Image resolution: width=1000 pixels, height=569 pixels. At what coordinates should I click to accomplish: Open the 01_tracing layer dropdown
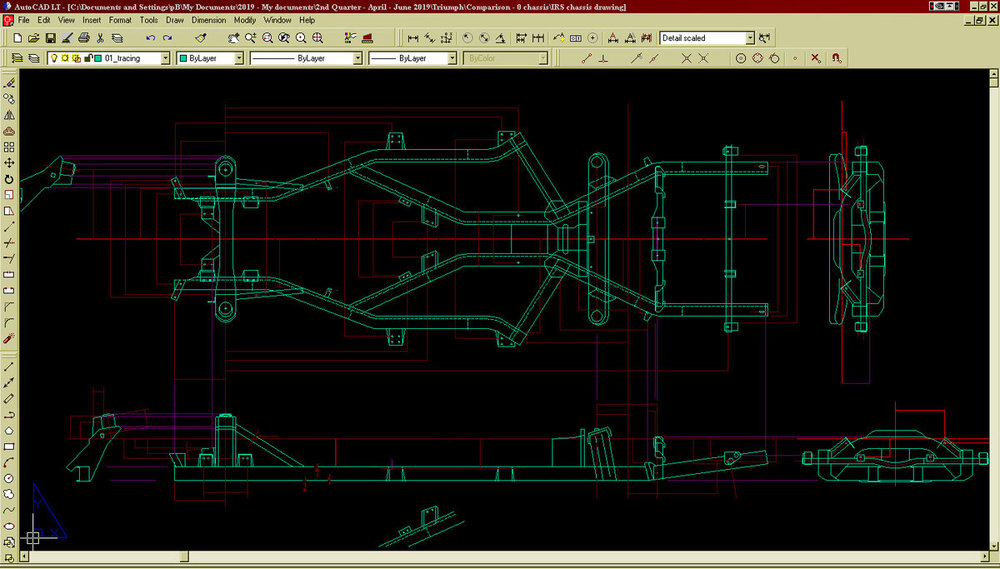165,58
